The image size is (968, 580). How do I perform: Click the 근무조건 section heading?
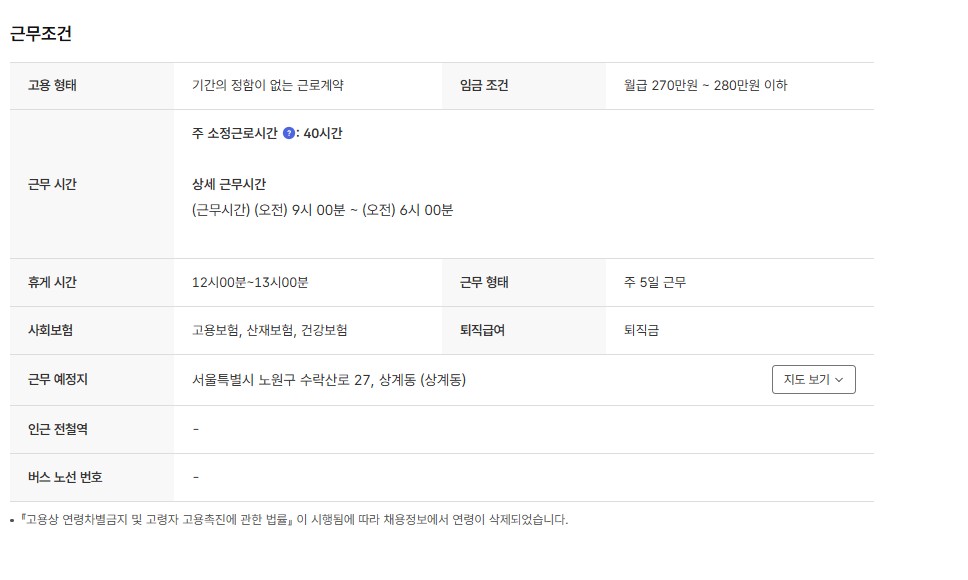[x=41, y=33]
